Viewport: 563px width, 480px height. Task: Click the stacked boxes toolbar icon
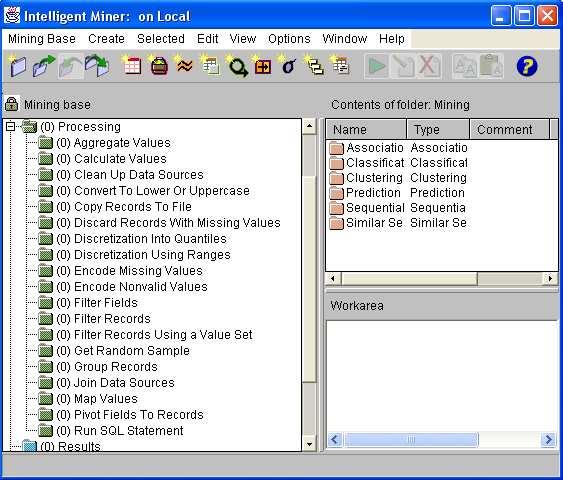point(315,66)
